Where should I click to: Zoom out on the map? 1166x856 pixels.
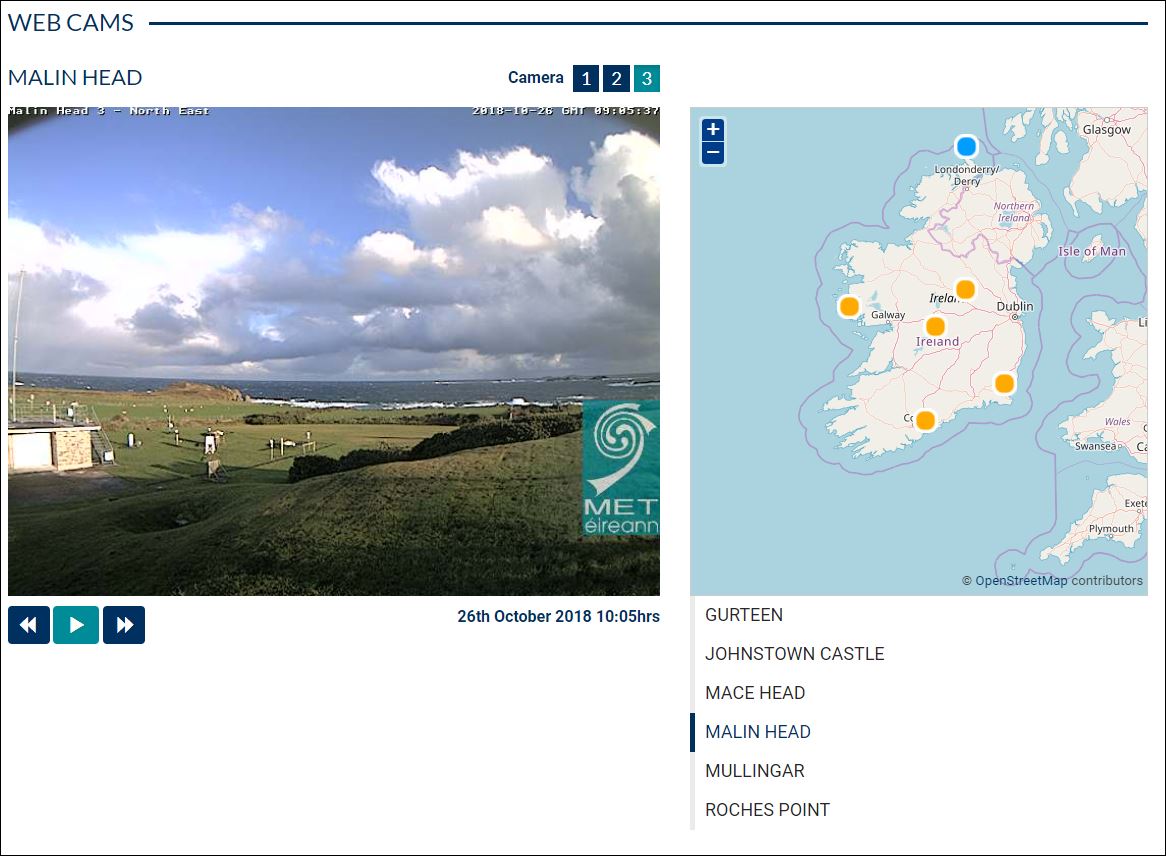pyautogui.click(x=712, y=153)
